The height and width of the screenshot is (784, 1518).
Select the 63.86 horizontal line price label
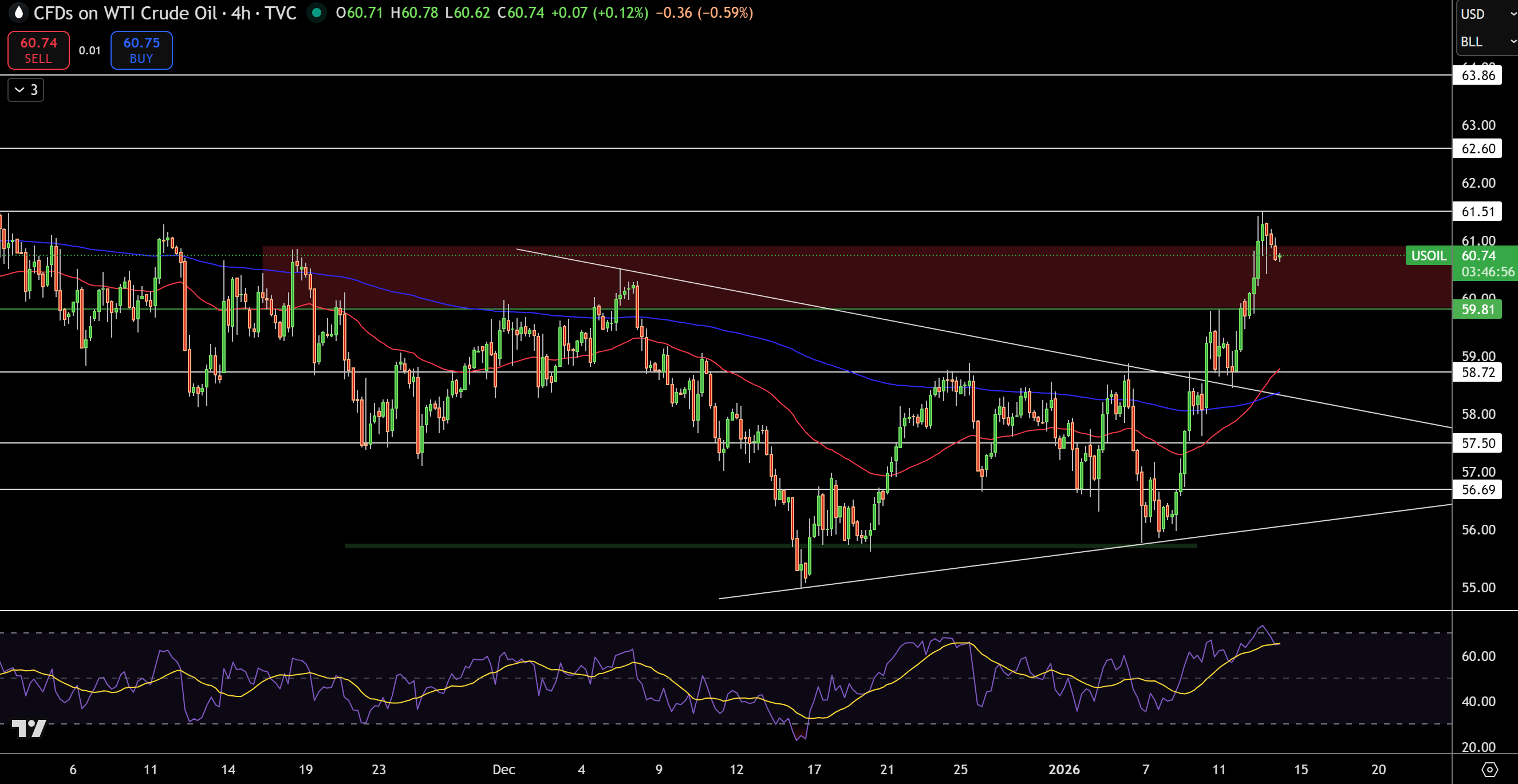(x=1477, y=76)
